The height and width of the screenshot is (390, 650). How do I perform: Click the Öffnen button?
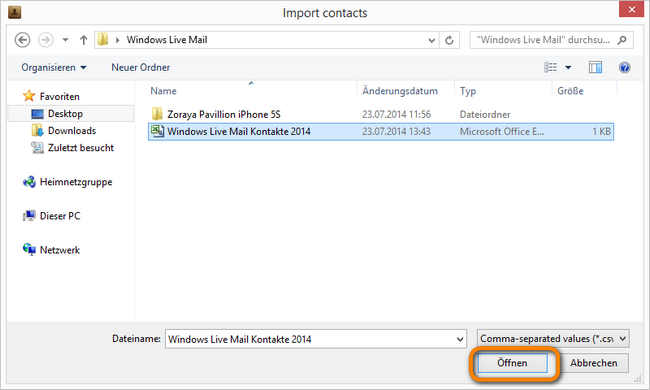point(512,363)
